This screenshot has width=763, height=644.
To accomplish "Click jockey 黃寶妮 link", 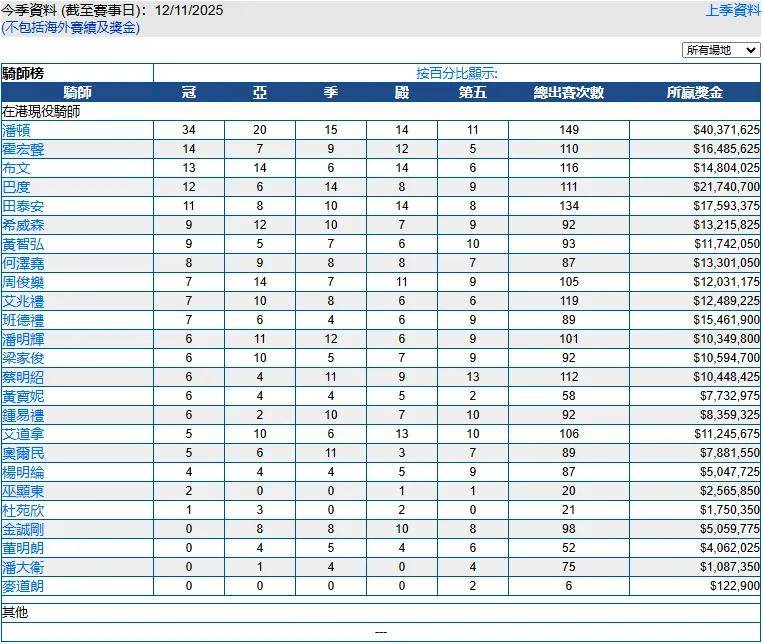I will pos(23,396).
